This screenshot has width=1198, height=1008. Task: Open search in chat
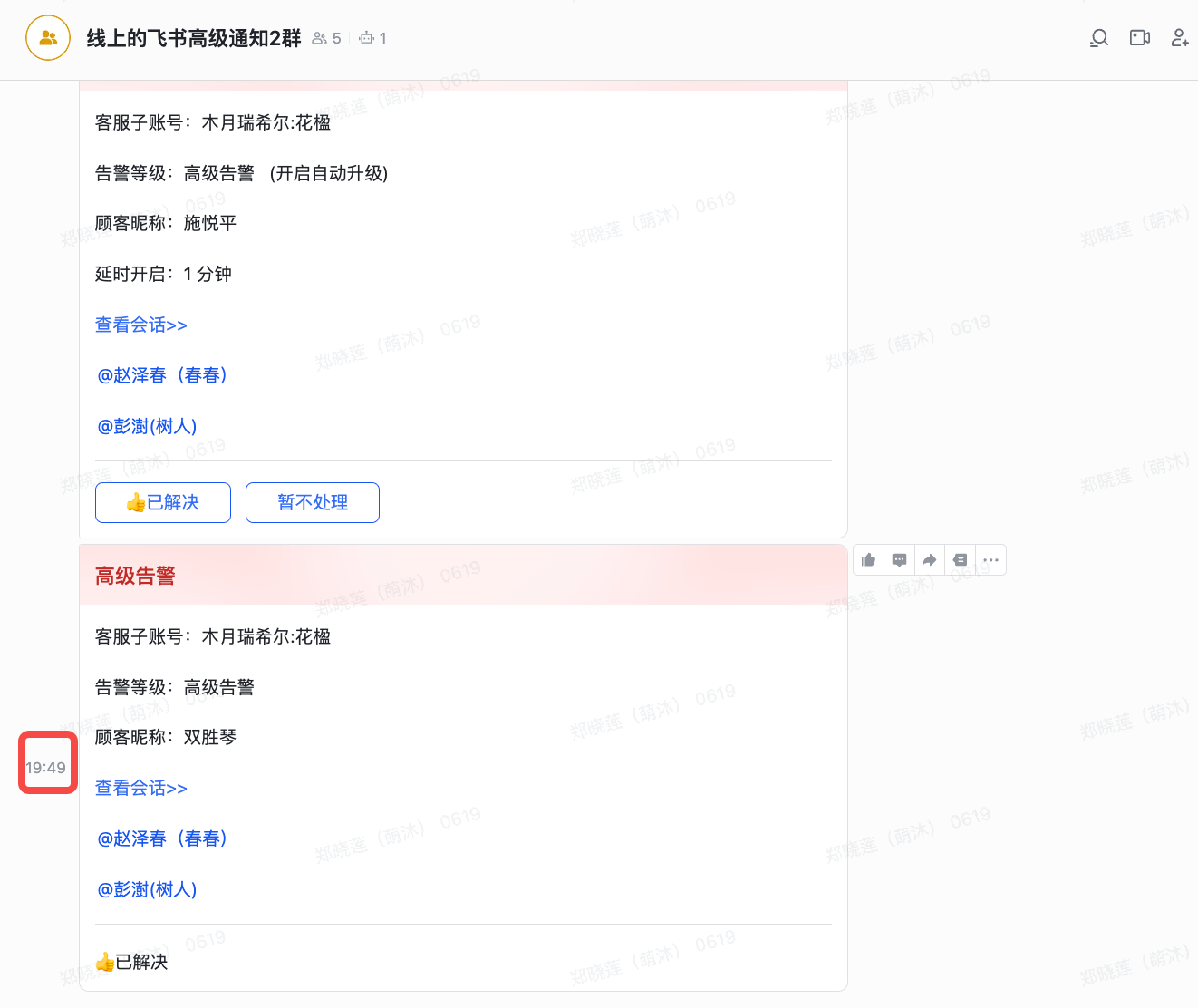tap(1099, 38)
